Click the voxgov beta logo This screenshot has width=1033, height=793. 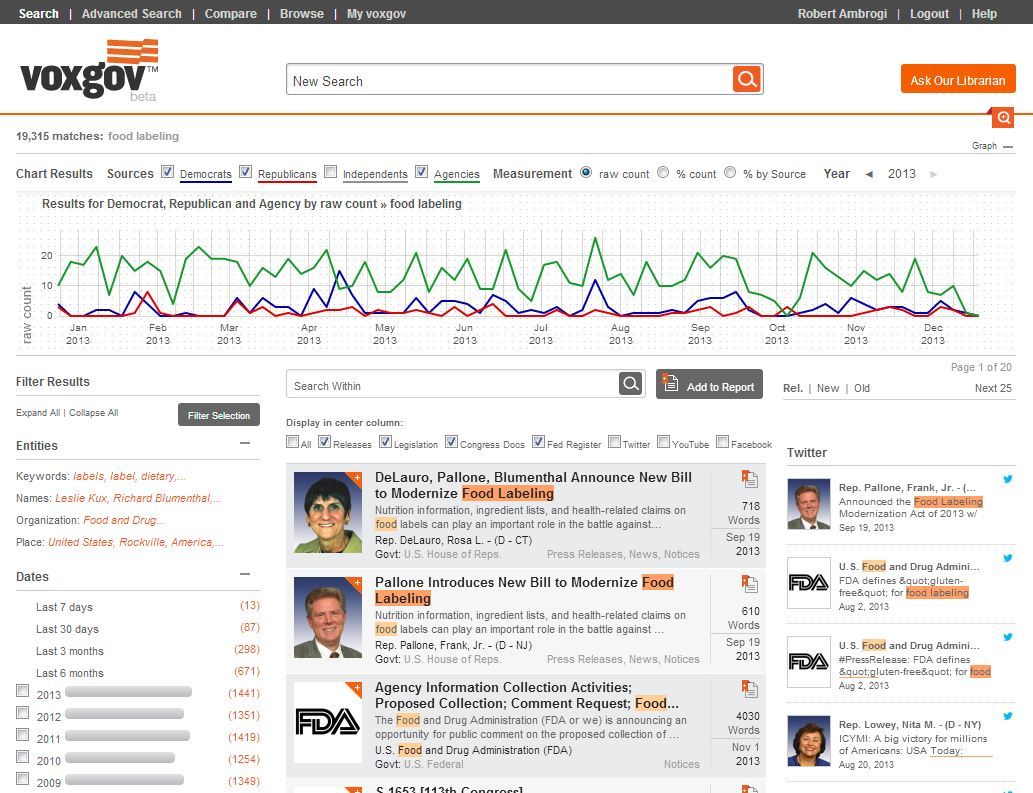[x=90, y=70]
